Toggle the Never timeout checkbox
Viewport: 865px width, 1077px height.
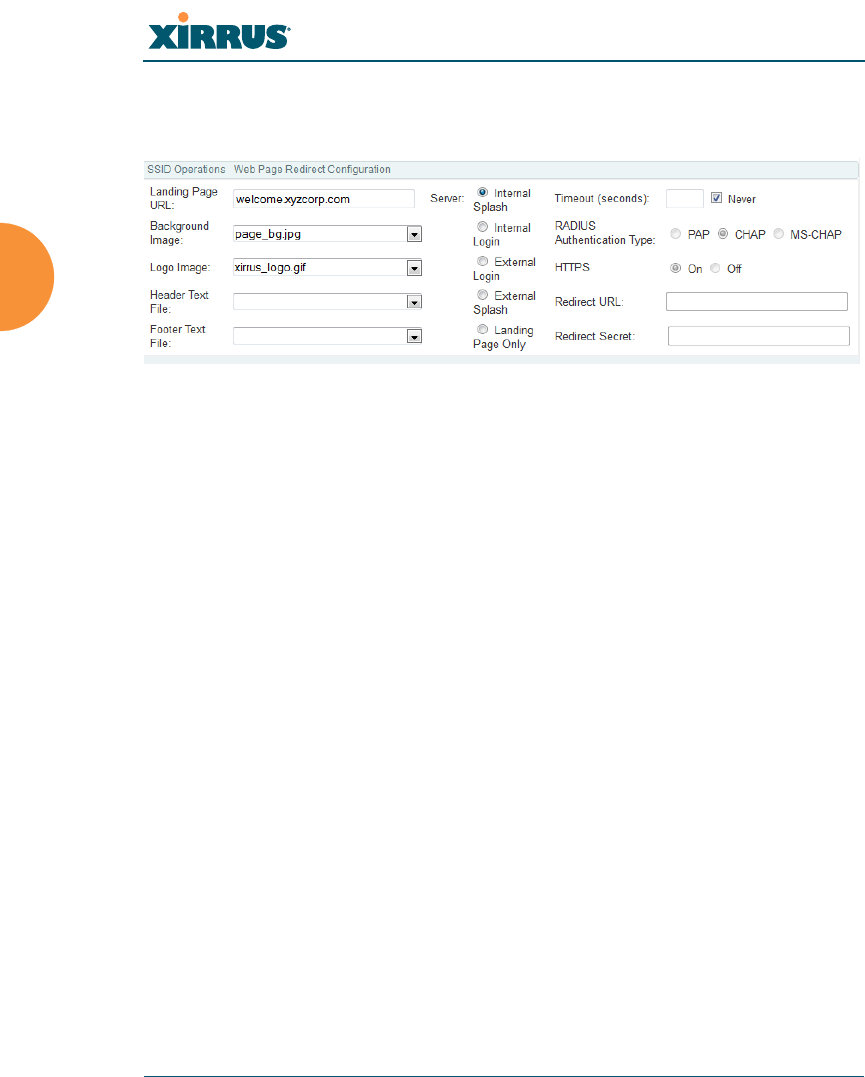click(717, 198)
